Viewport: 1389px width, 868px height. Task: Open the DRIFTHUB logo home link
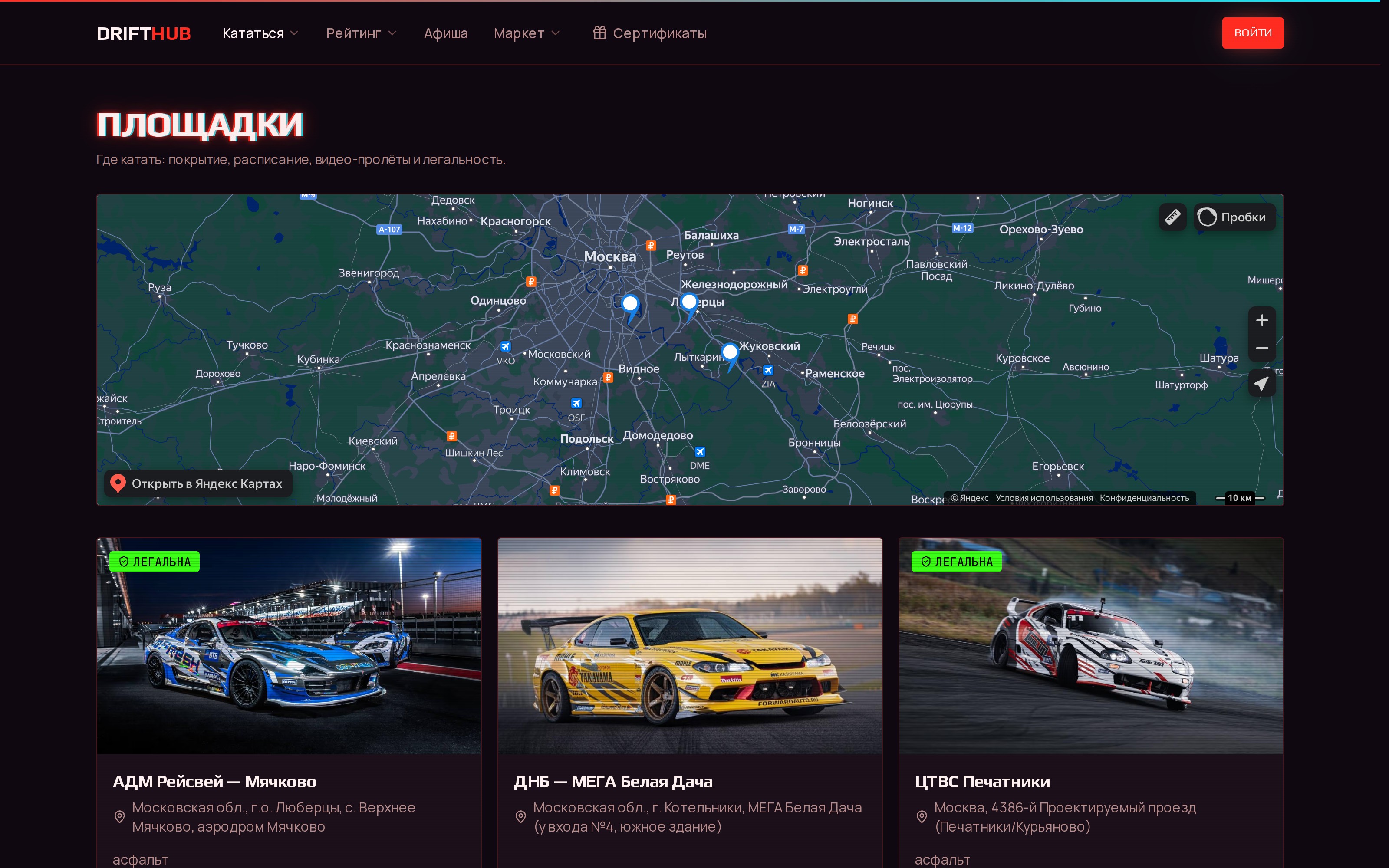(144, 33)
